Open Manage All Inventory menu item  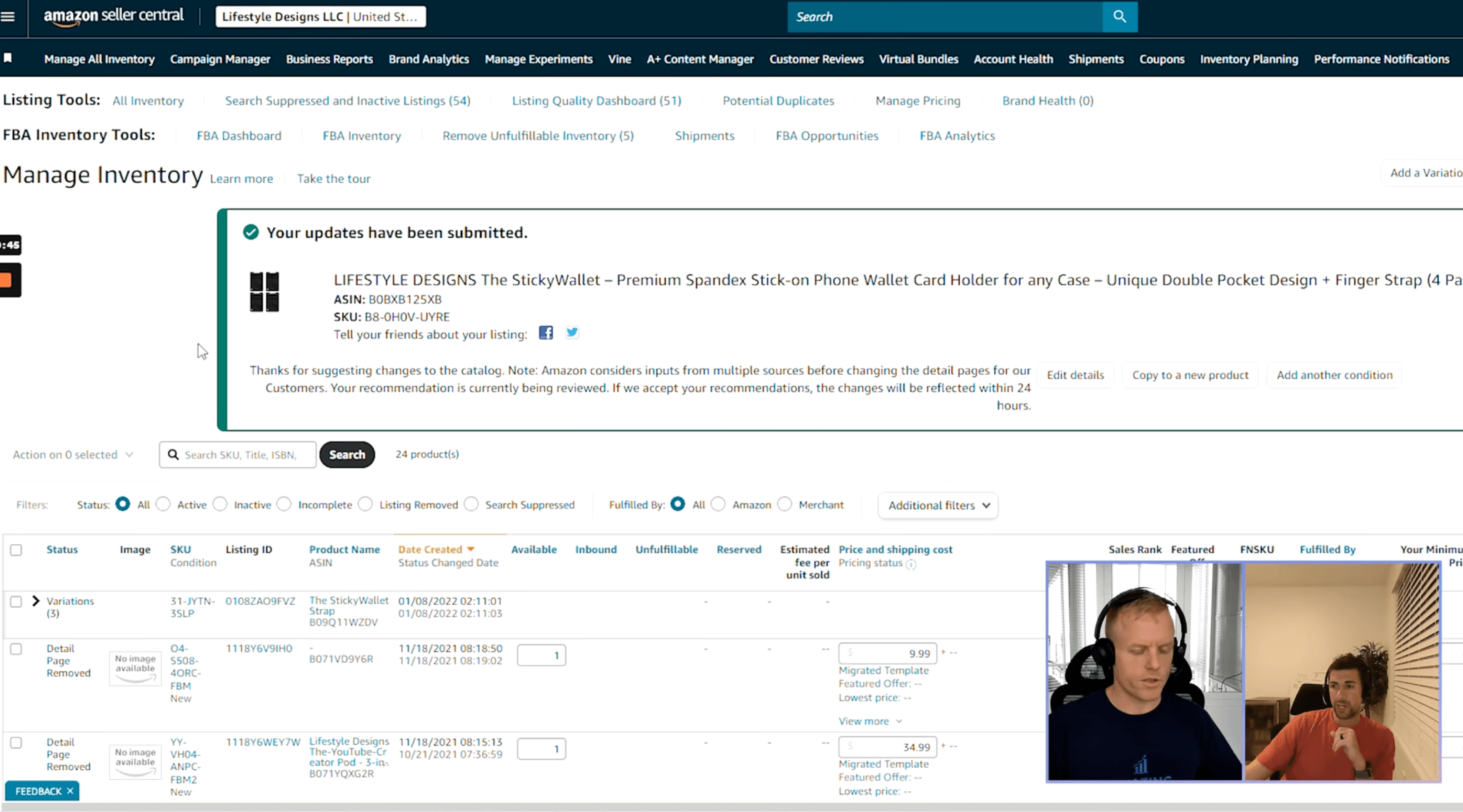tap(99, 59)
